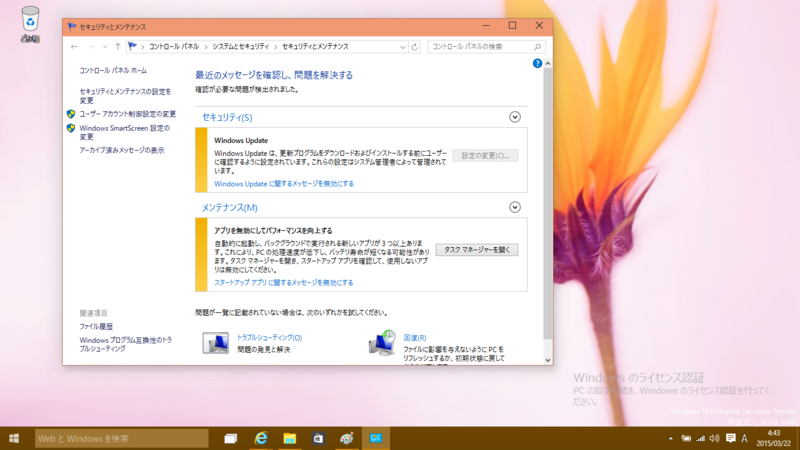Click the window title bar flag icon
Image resolution: width=800 pixels, height=450 pixels.
(x=72, y=27)
